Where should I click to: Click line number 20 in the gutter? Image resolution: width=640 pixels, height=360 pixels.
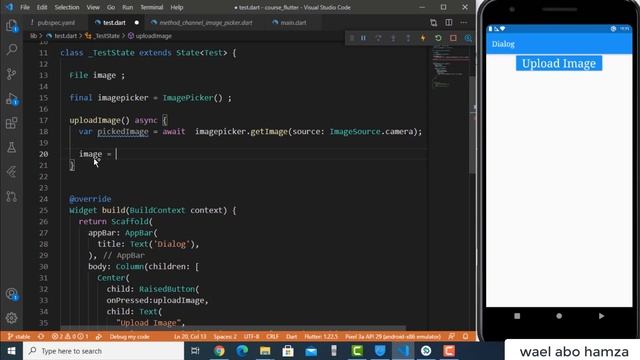[43, 154]
